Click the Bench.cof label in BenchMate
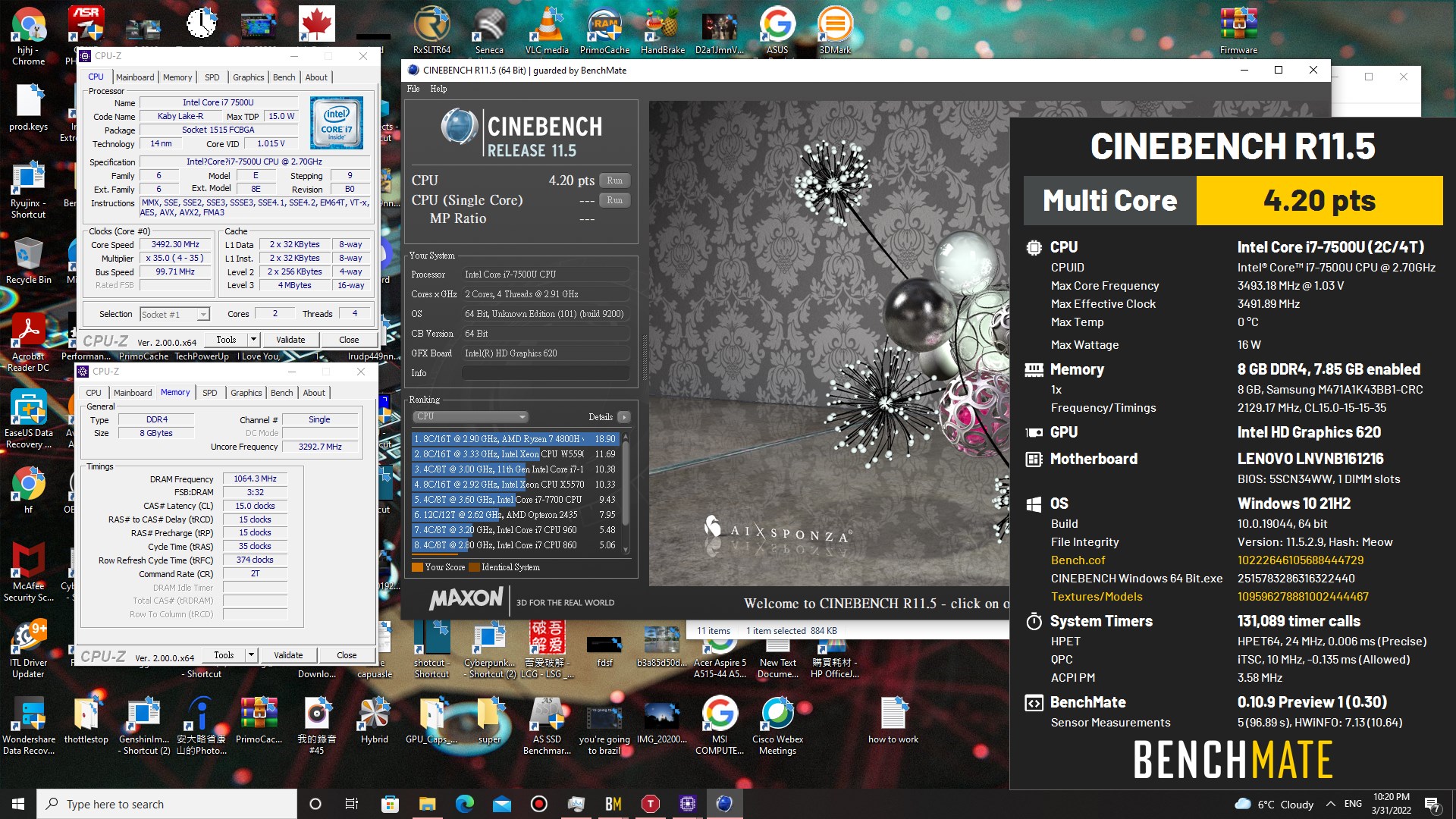The width and height of the screenshot is (1456, 819). point(1078,560)
